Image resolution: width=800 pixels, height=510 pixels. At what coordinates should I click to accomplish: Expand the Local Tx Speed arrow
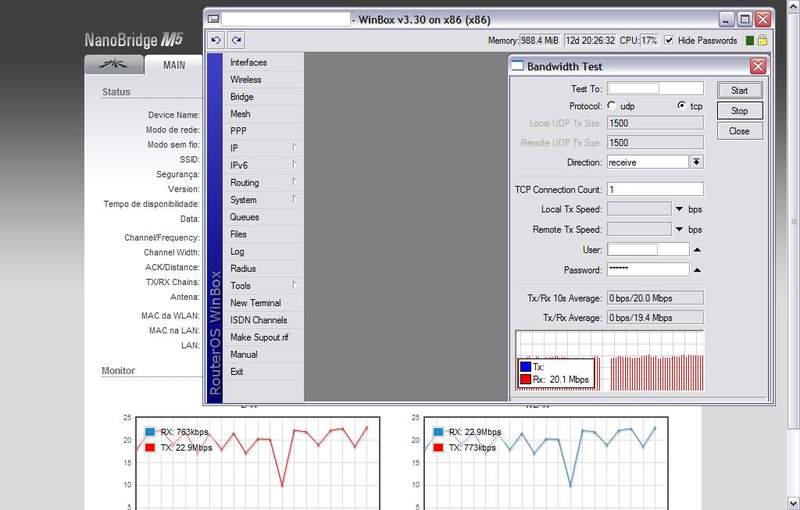679,209
